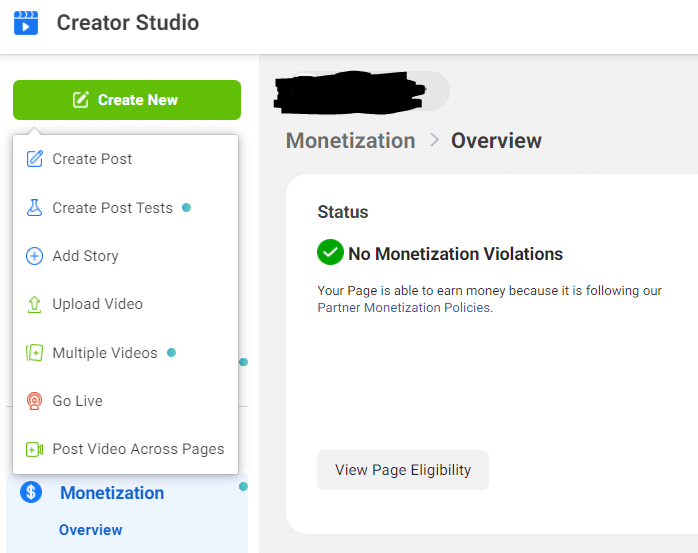The width and height of the screenshot is (698, 553).
Task: Click the Go Live broadcast icon
Action: (34, 401)
